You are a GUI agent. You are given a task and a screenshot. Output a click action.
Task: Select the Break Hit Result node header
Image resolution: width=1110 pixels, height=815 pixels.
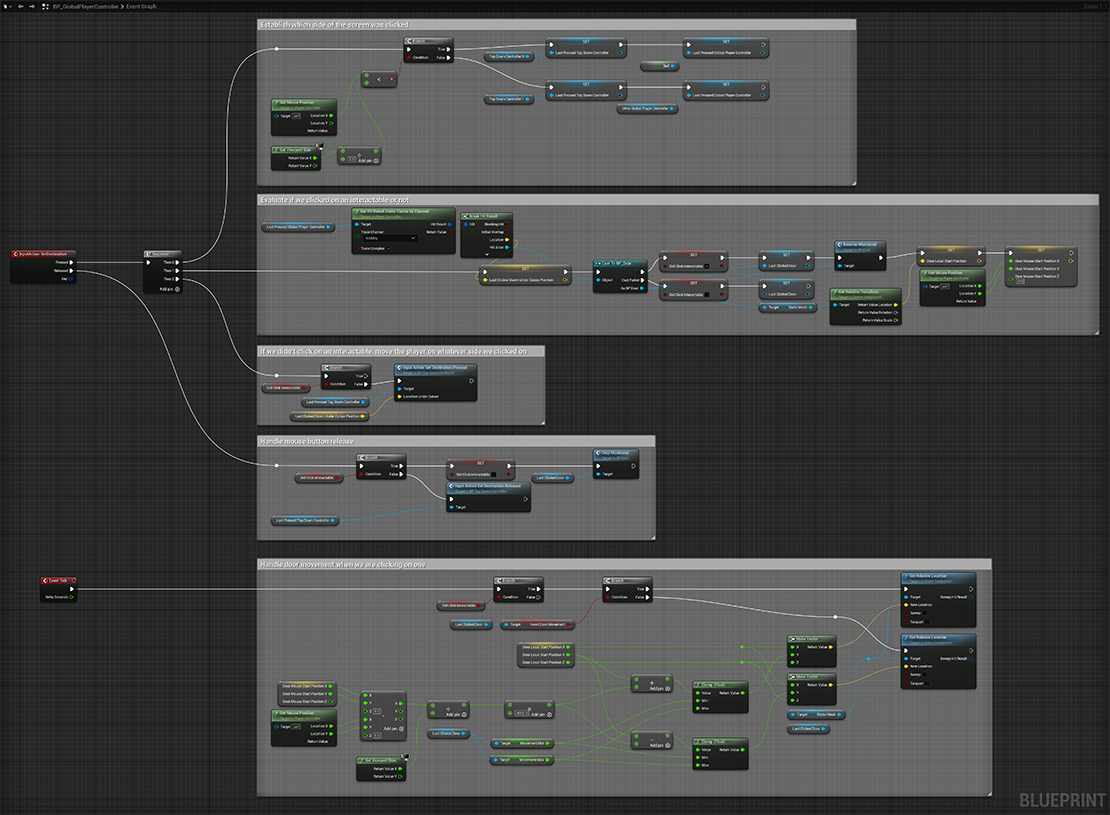486,216
